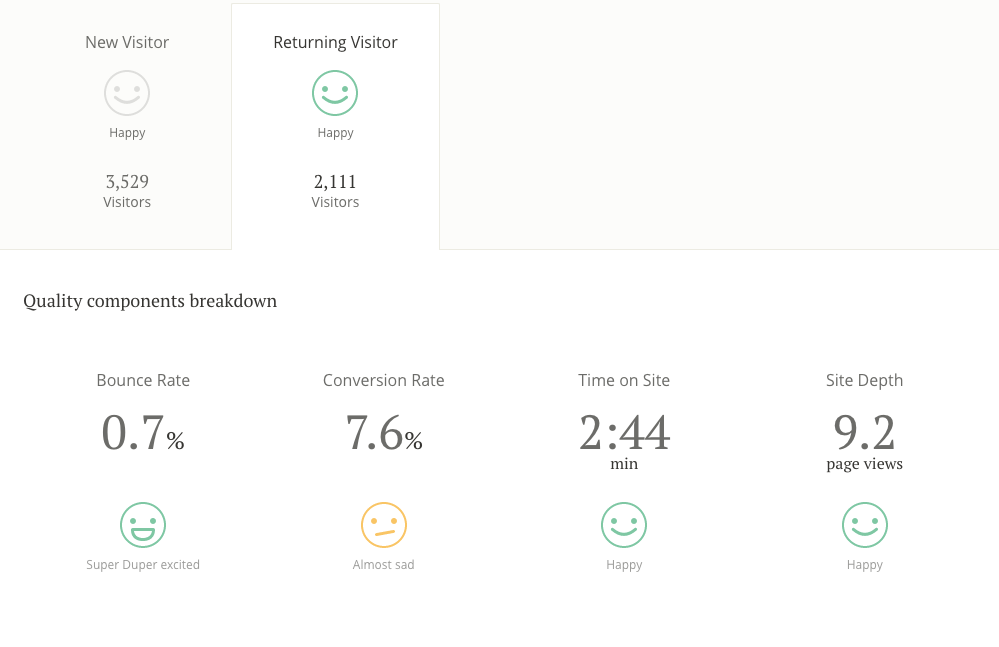Click the Time on Site heading
999x647 pixels.
pos(624,380)
